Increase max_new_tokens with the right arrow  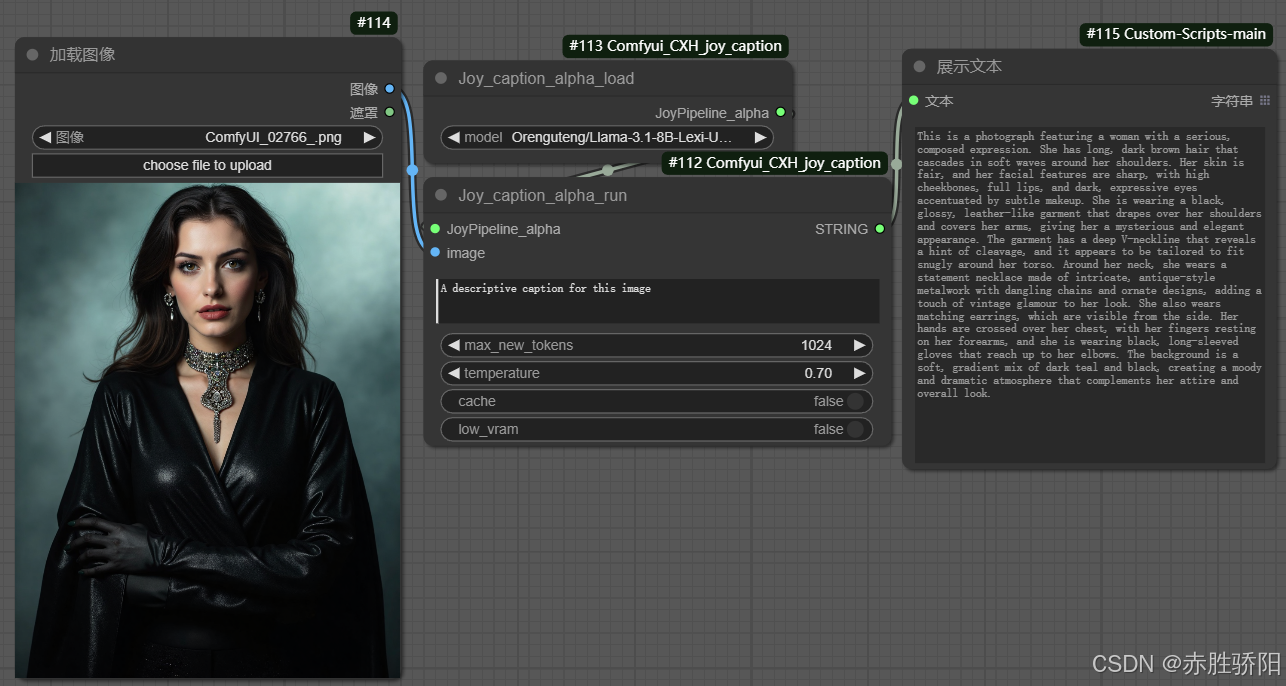click(859, 345)
